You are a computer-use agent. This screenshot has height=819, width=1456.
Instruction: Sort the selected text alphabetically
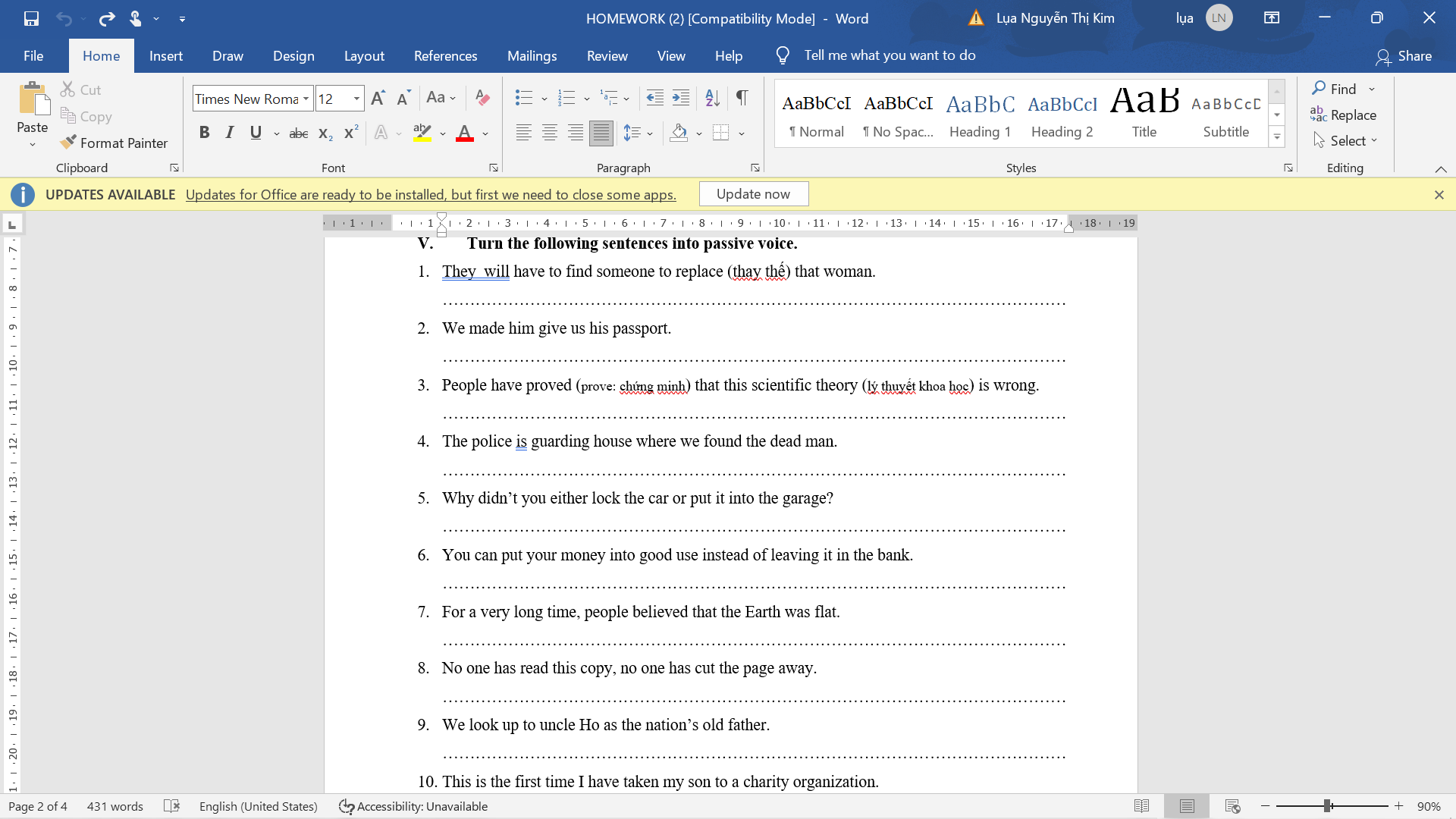[x=712, y=98]
